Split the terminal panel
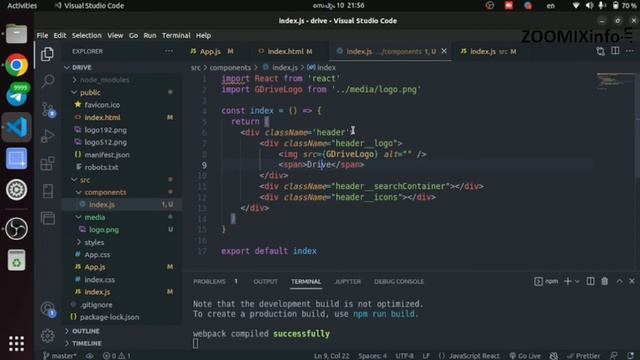The width and height of the screenshot is (640, 360). [590, 281]
